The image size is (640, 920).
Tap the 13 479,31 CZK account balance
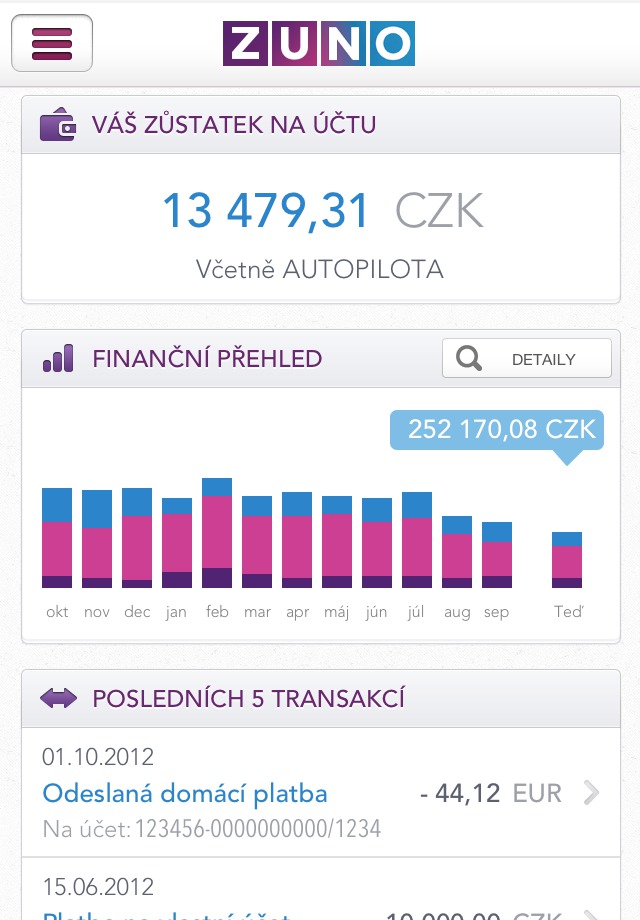pos(320,211)
